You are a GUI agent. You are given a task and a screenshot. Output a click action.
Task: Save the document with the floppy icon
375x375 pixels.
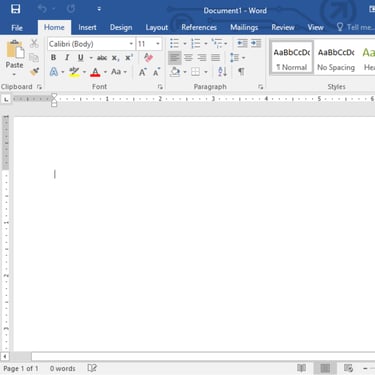pos(15,9)
